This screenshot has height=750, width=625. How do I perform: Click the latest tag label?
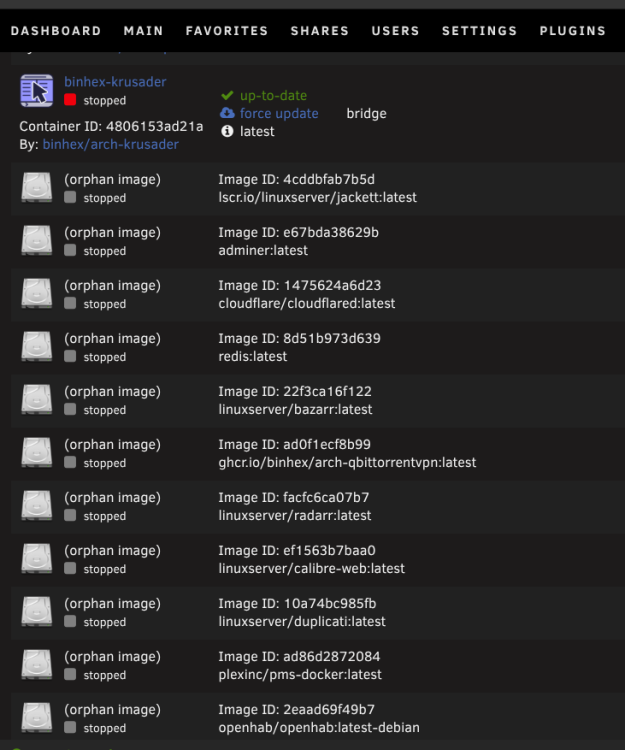point(257,132)
